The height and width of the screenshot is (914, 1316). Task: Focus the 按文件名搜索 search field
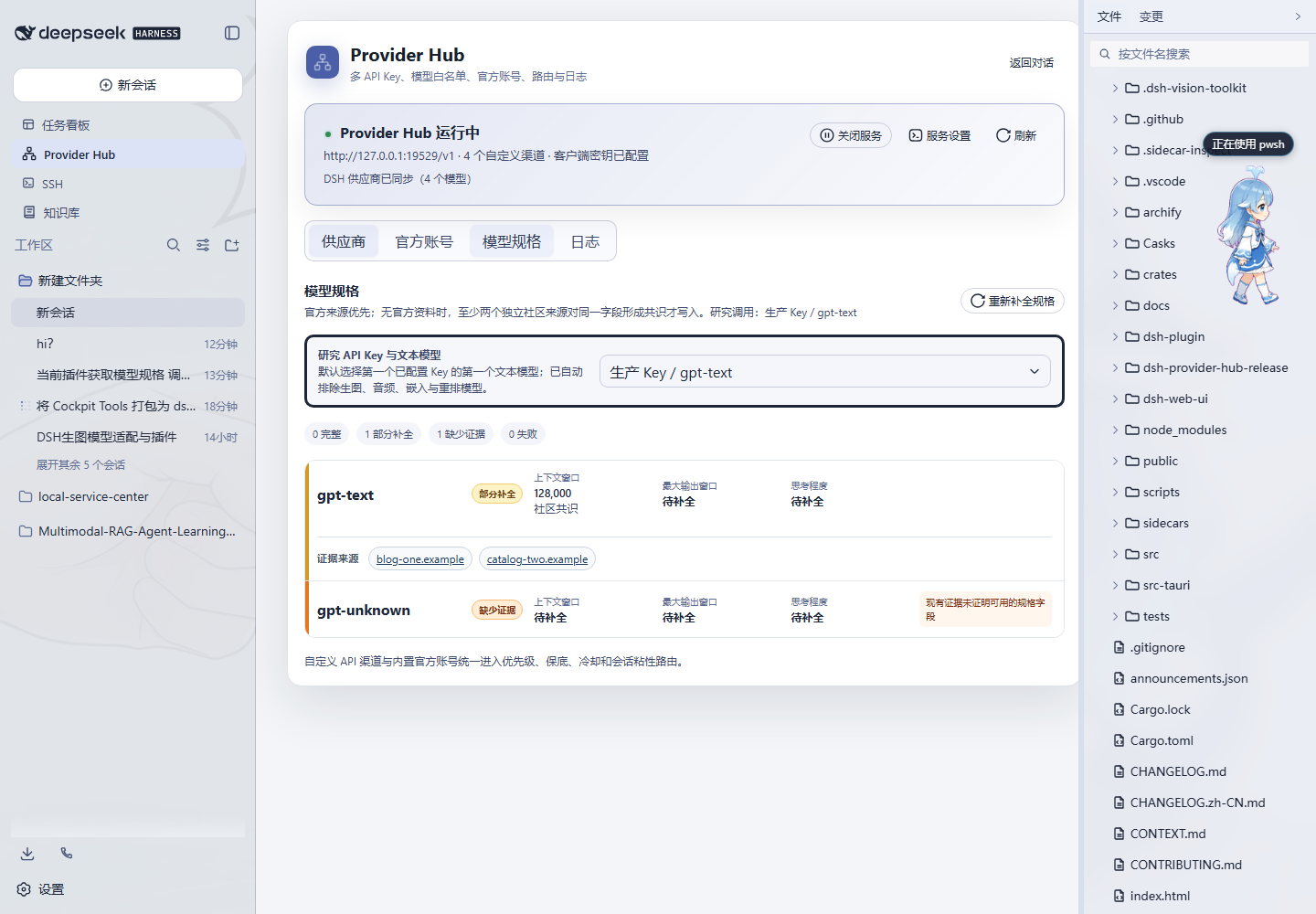tap(1200, 54)
